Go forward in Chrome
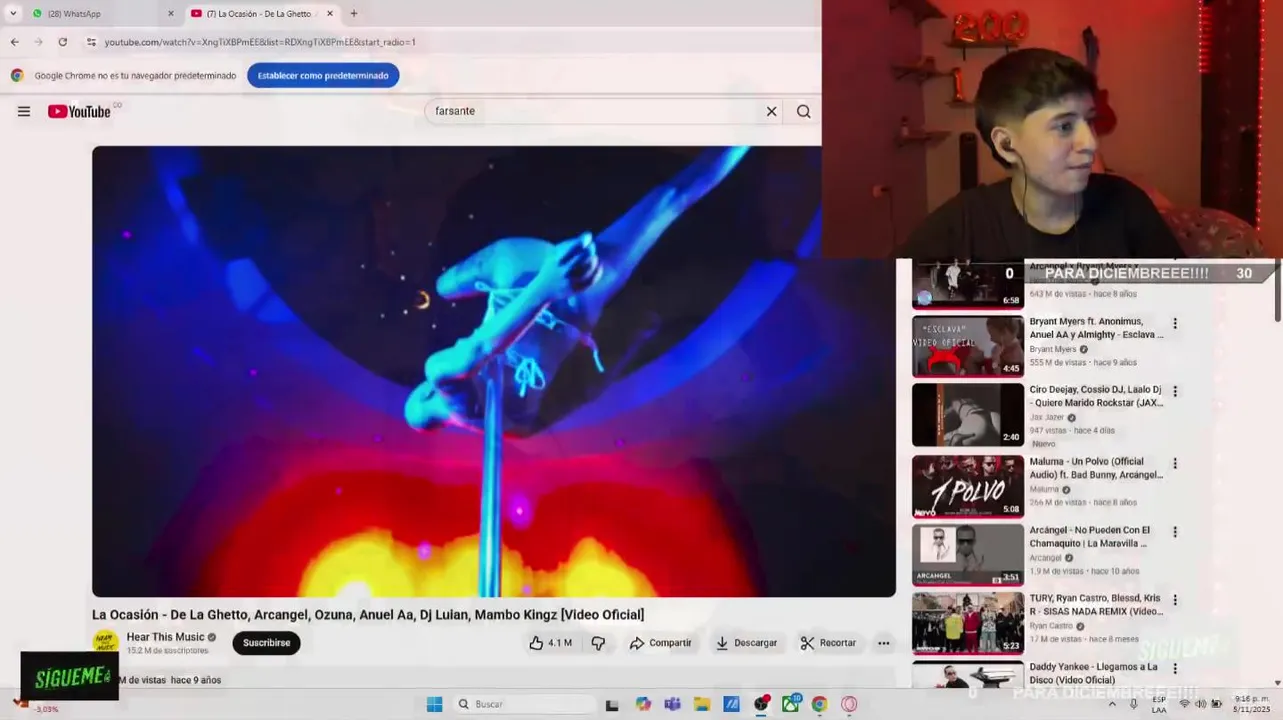This screenshot has height=720, width=1283. click(38, 42)
